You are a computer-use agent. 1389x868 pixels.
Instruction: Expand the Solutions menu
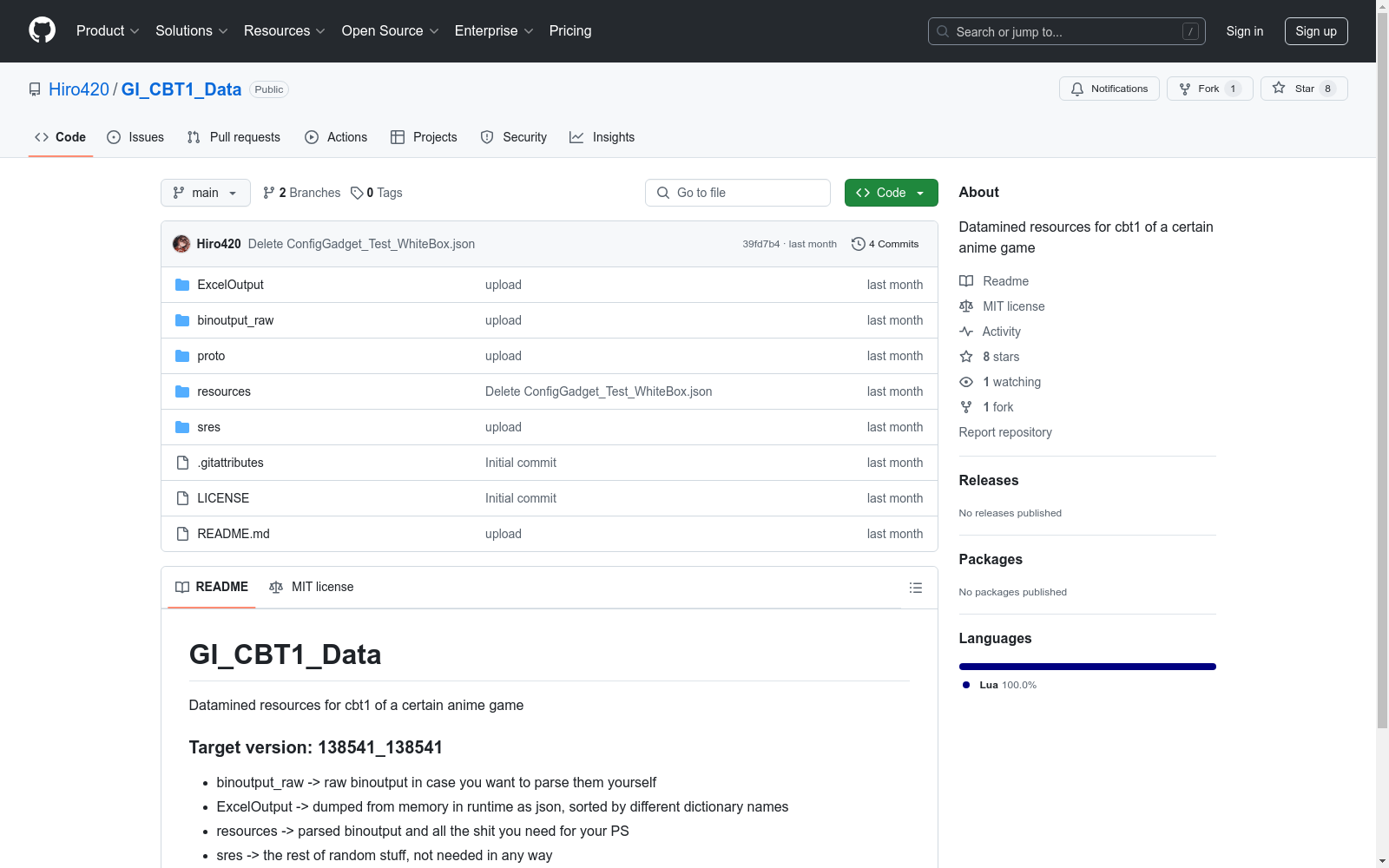[x=192, y=31]
